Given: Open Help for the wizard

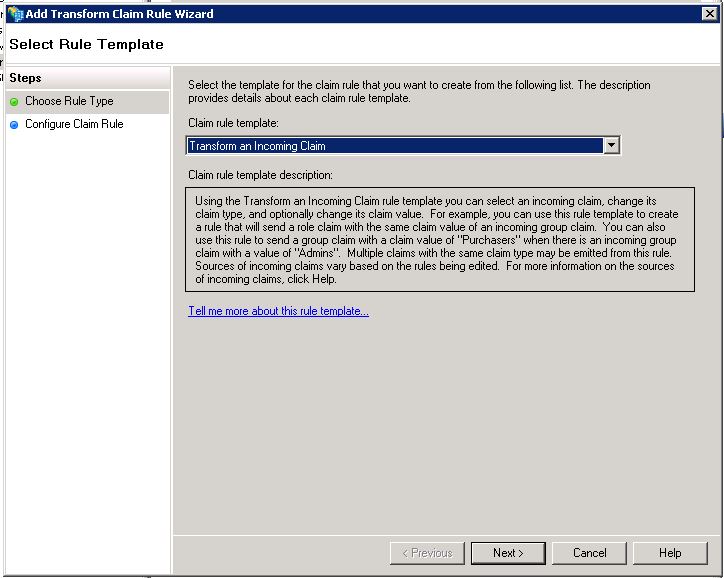Looking at the screenshot, I should point(670,553).
